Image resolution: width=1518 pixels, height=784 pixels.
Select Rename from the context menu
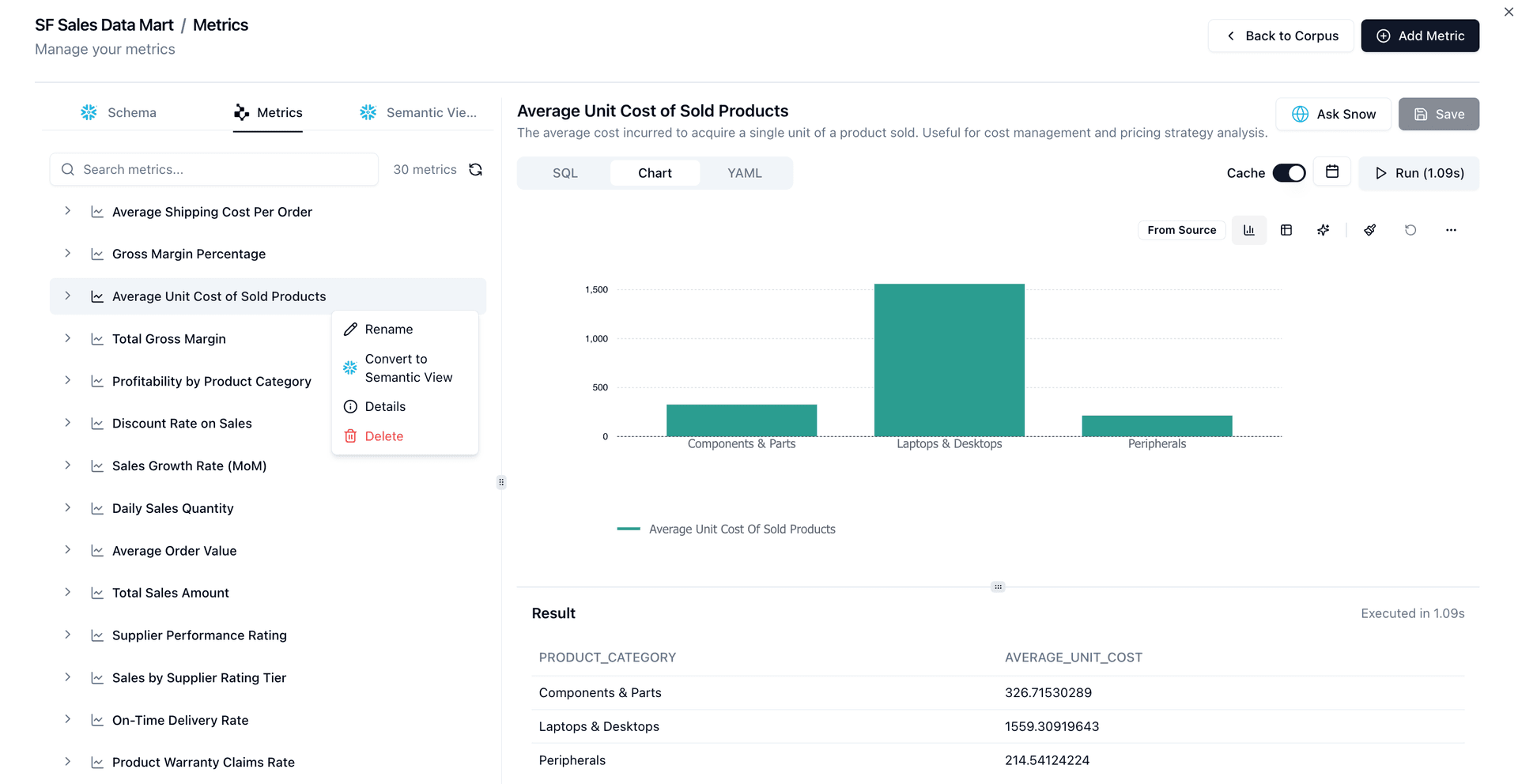tap(388, 330)
